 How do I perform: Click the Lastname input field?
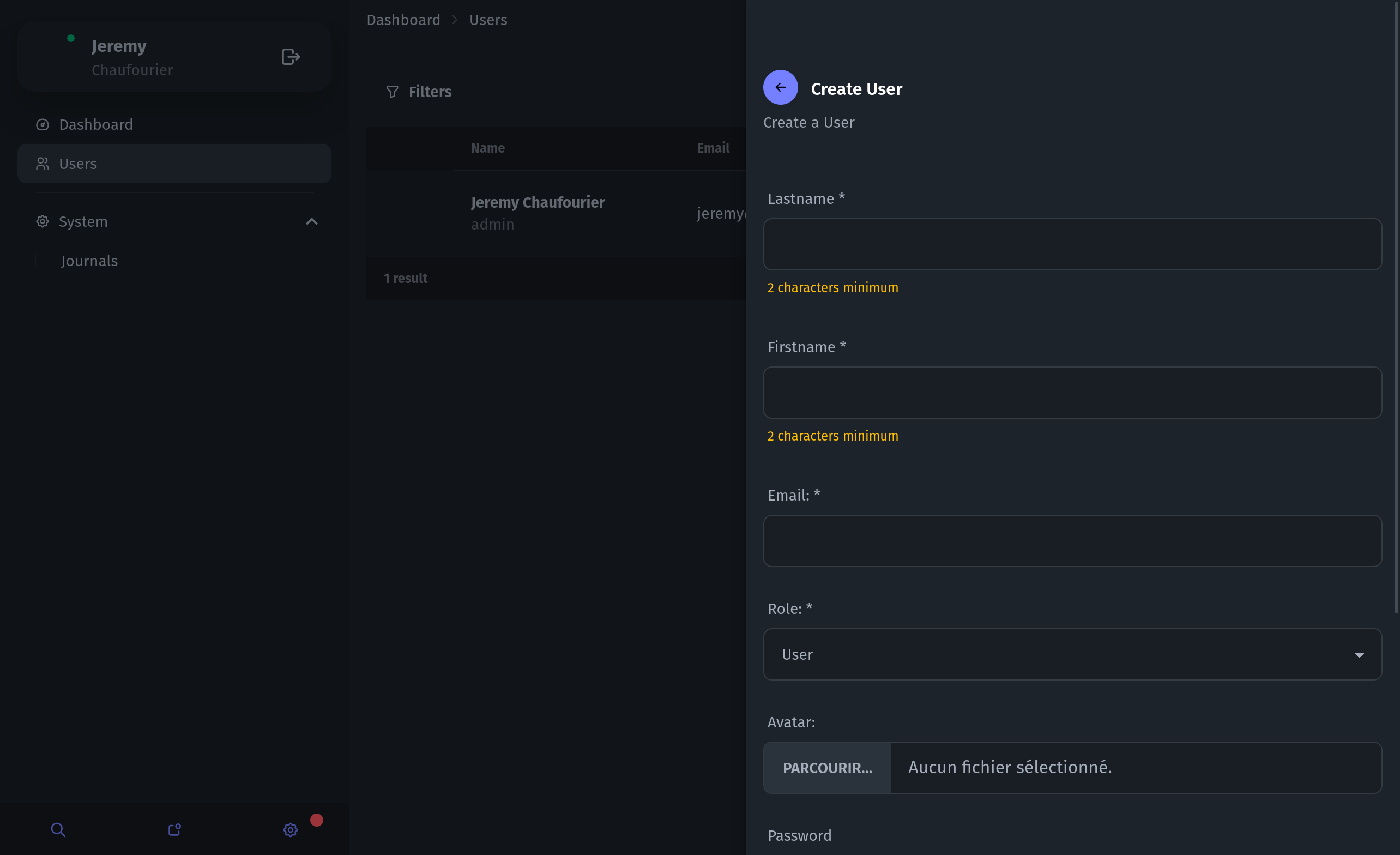[x=1072, y=244]
